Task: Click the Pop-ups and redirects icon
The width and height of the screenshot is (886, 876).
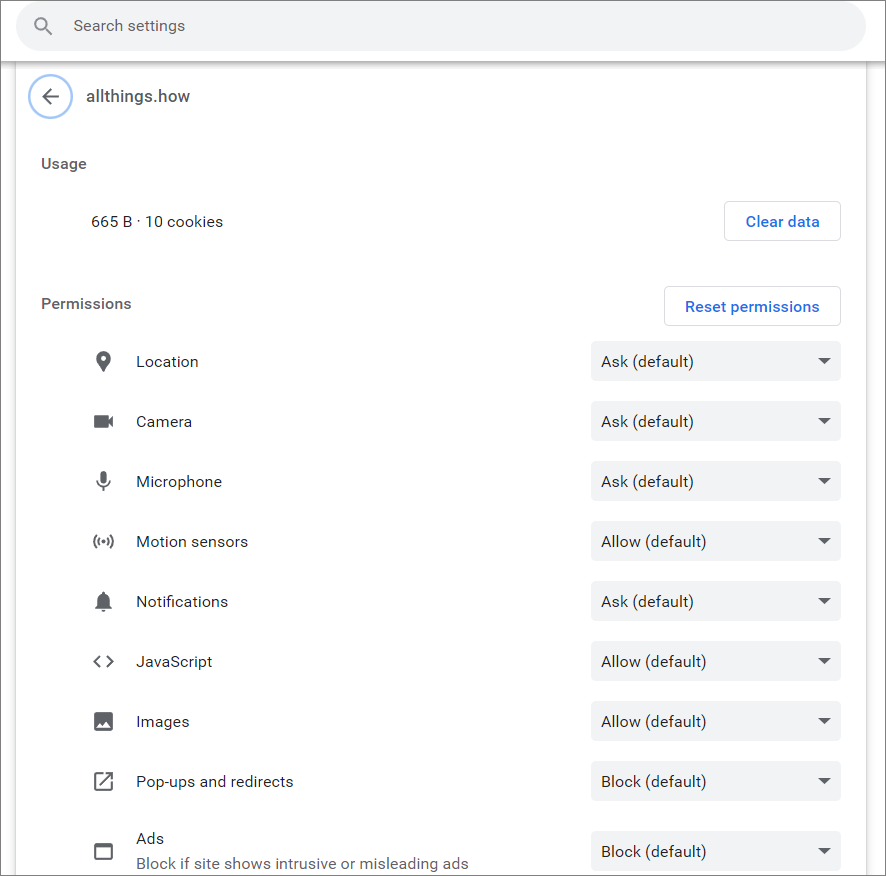Action: 103,782
